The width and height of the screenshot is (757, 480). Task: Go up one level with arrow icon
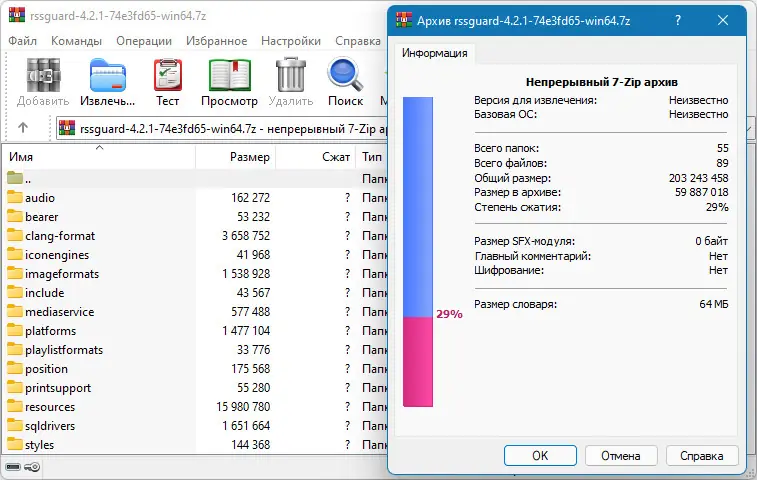(x=23, y=128)
